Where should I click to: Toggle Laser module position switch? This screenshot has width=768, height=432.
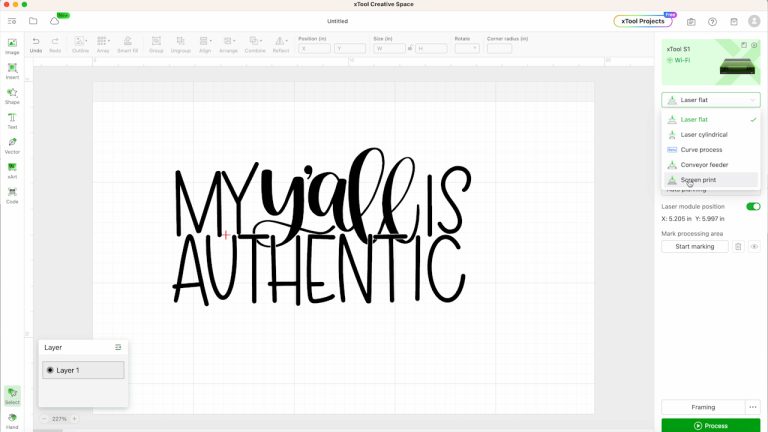[x=753, y=206]
